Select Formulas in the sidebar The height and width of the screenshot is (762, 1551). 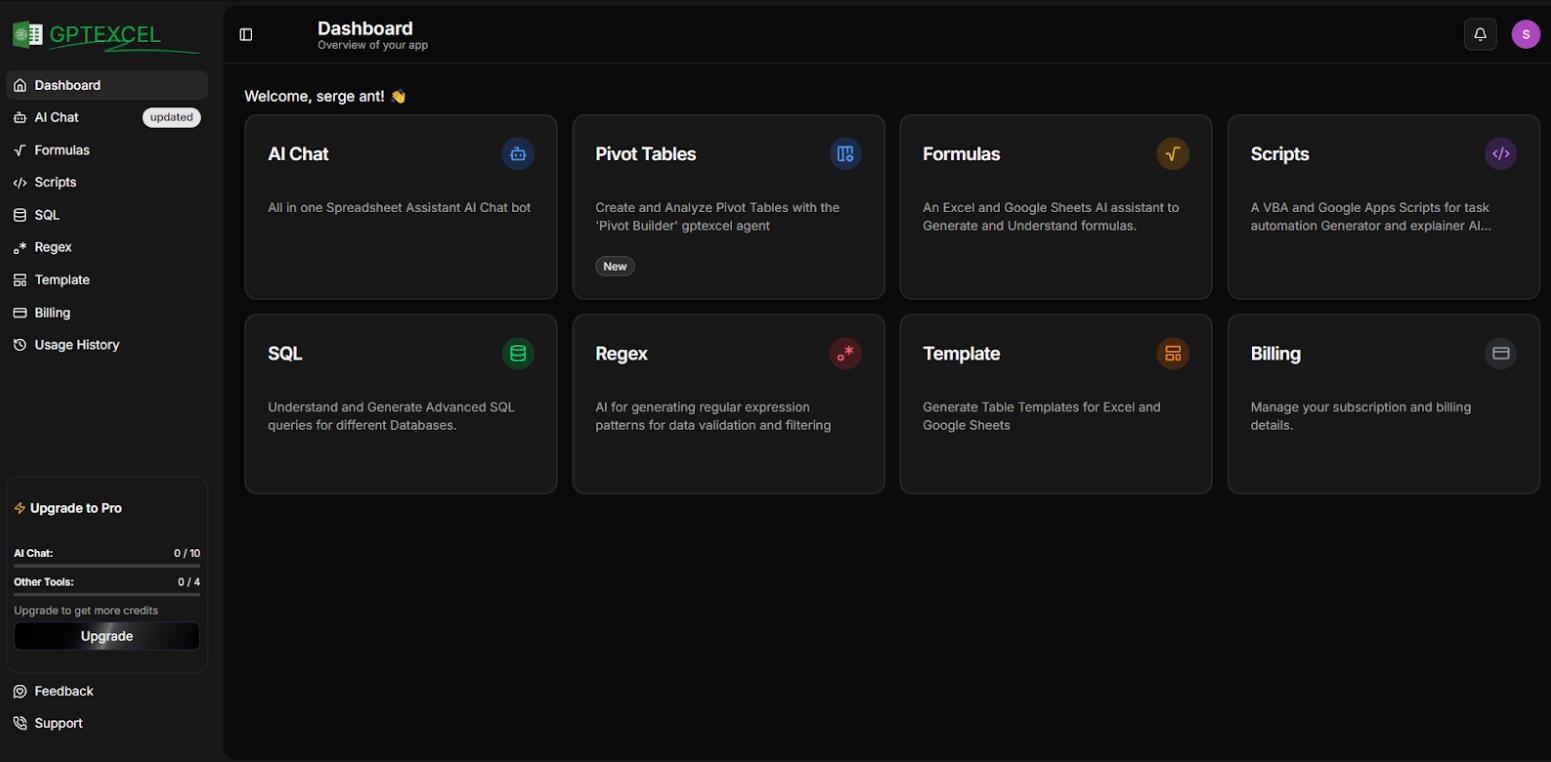(107, 150)
